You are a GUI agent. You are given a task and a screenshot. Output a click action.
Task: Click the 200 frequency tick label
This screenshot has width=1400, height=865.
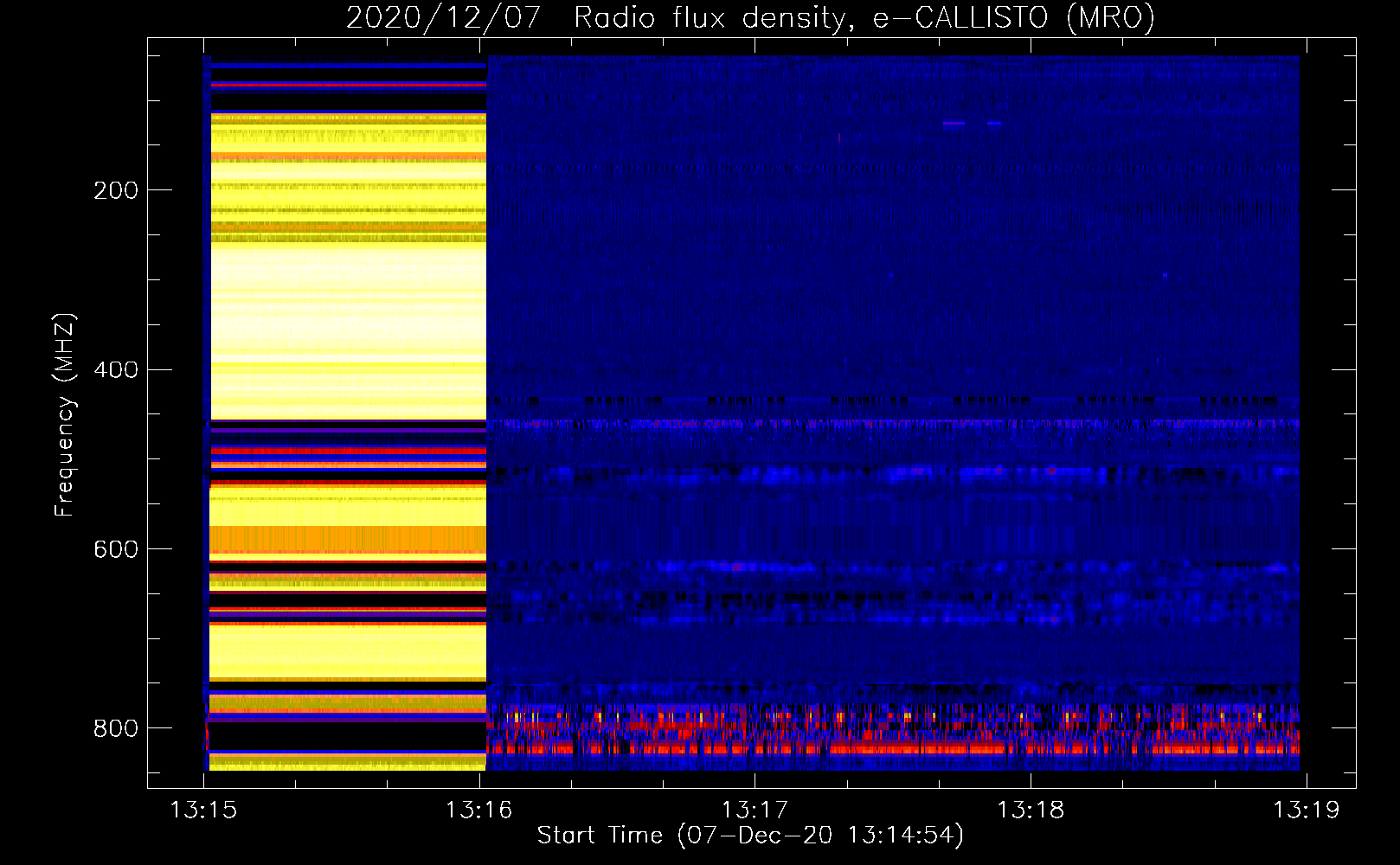(x=115, y=190)
